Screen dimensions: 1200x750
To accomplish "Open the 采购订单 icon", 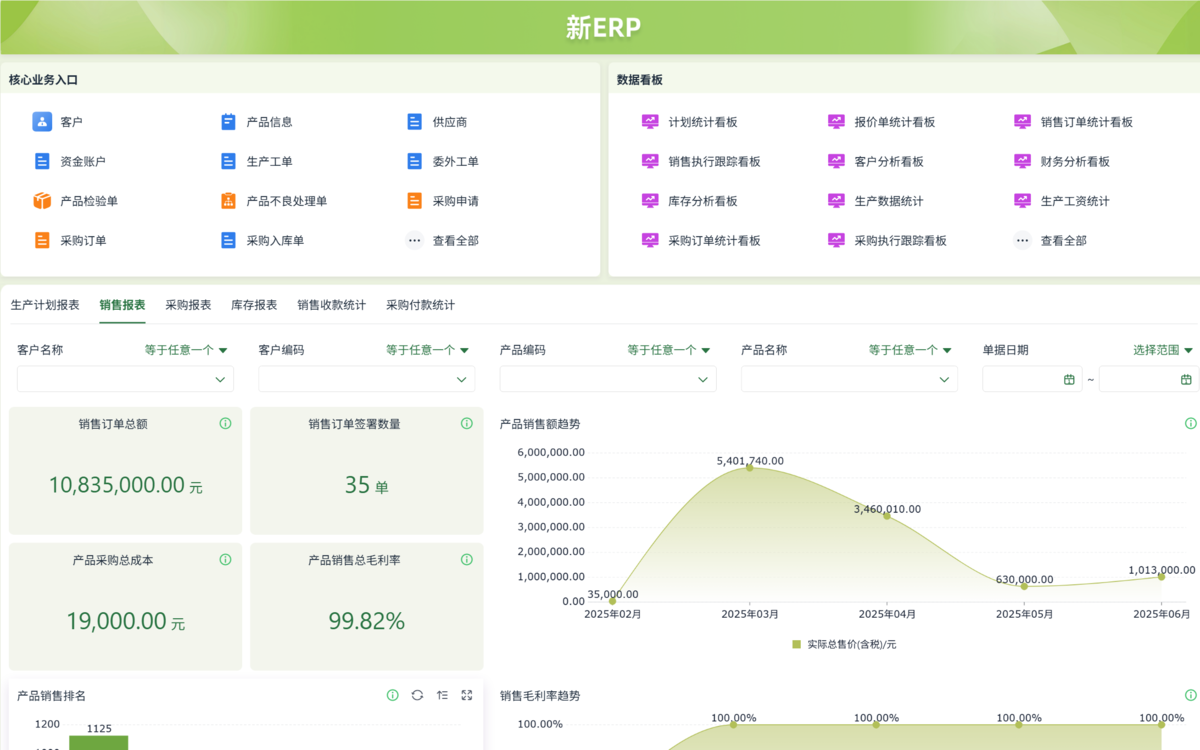I will 42,240.
